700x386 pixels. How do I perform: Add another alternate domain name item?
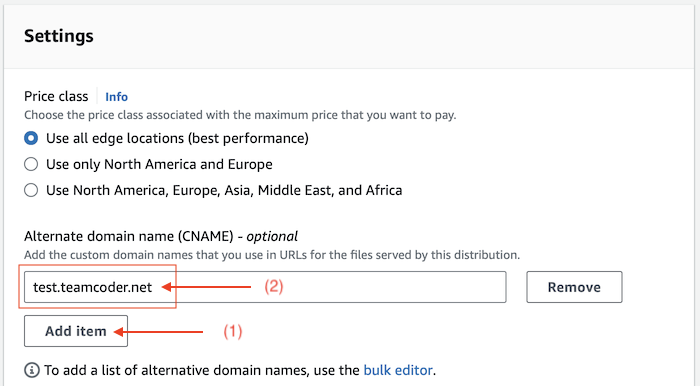[x=76, y=331]
